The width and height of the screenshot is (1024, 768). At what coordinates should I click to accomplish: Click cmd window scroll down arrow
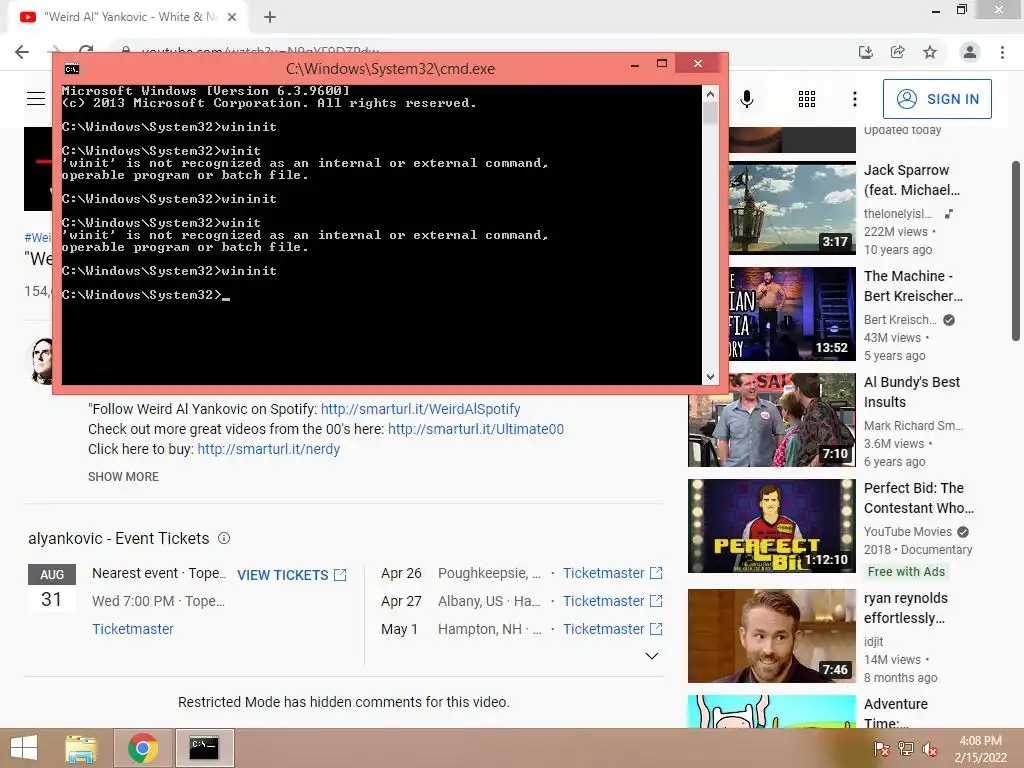710,377
